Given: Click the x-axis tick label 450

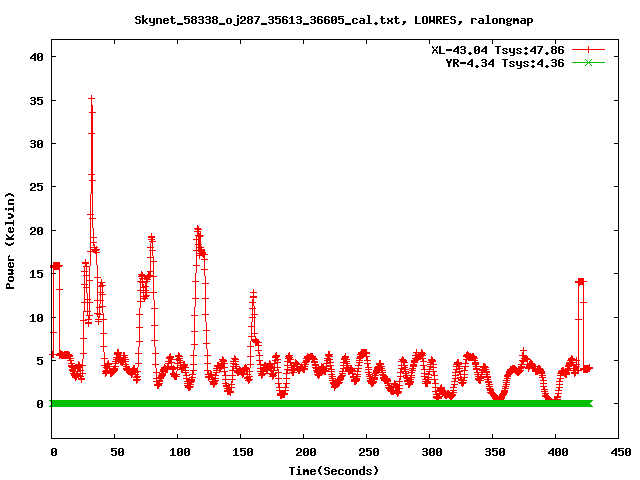Looking at the screenshot, I should [x=621, y=452].
